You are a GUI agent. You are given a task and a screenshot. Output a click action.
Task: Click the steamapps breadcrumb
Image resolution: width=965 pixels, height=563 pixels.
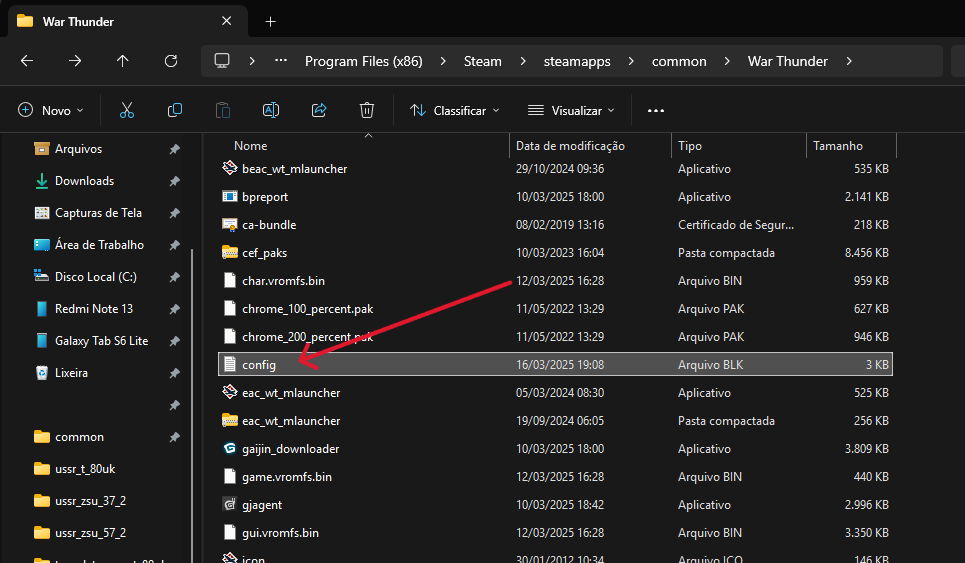(577, 61)
